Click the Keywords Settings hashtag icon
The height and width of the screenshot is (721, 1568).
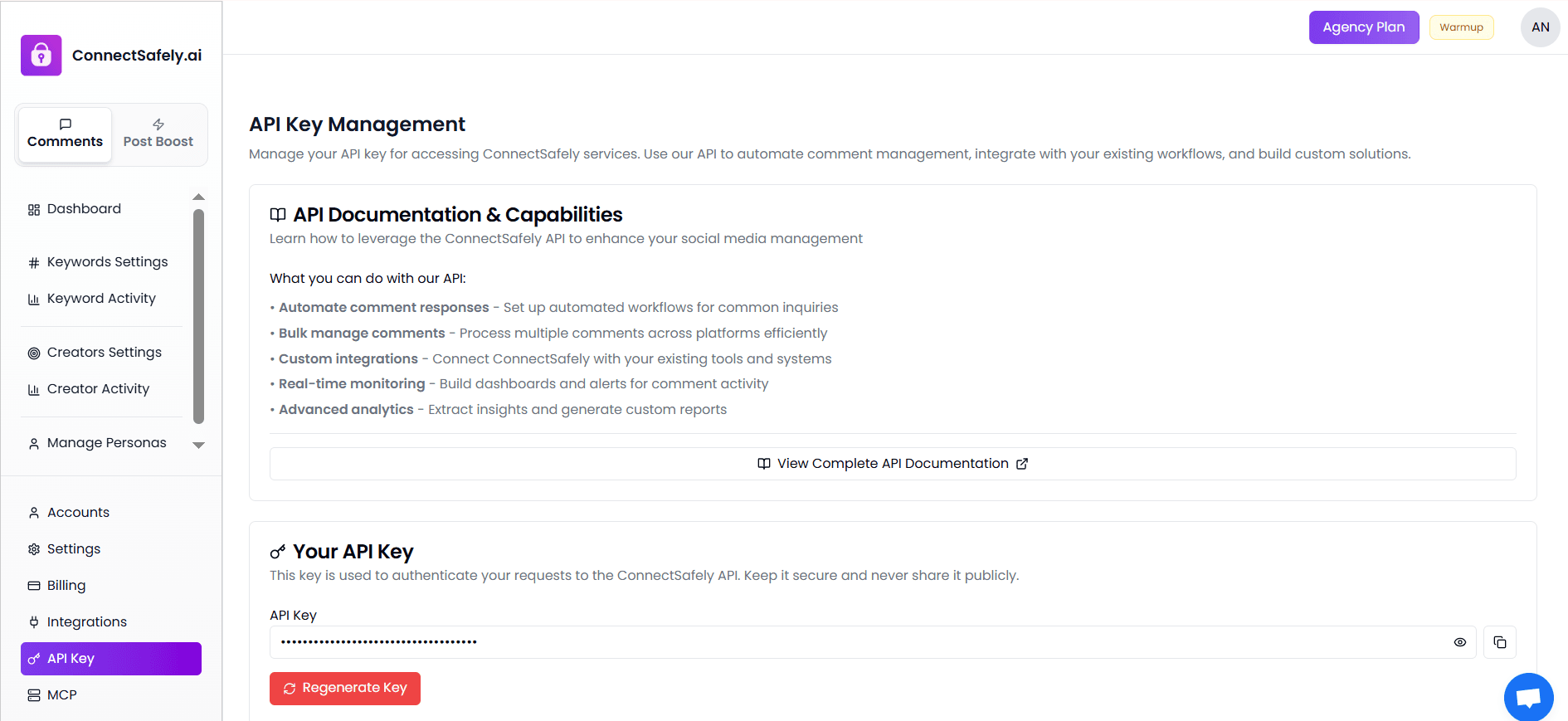(x=34, y=261)
